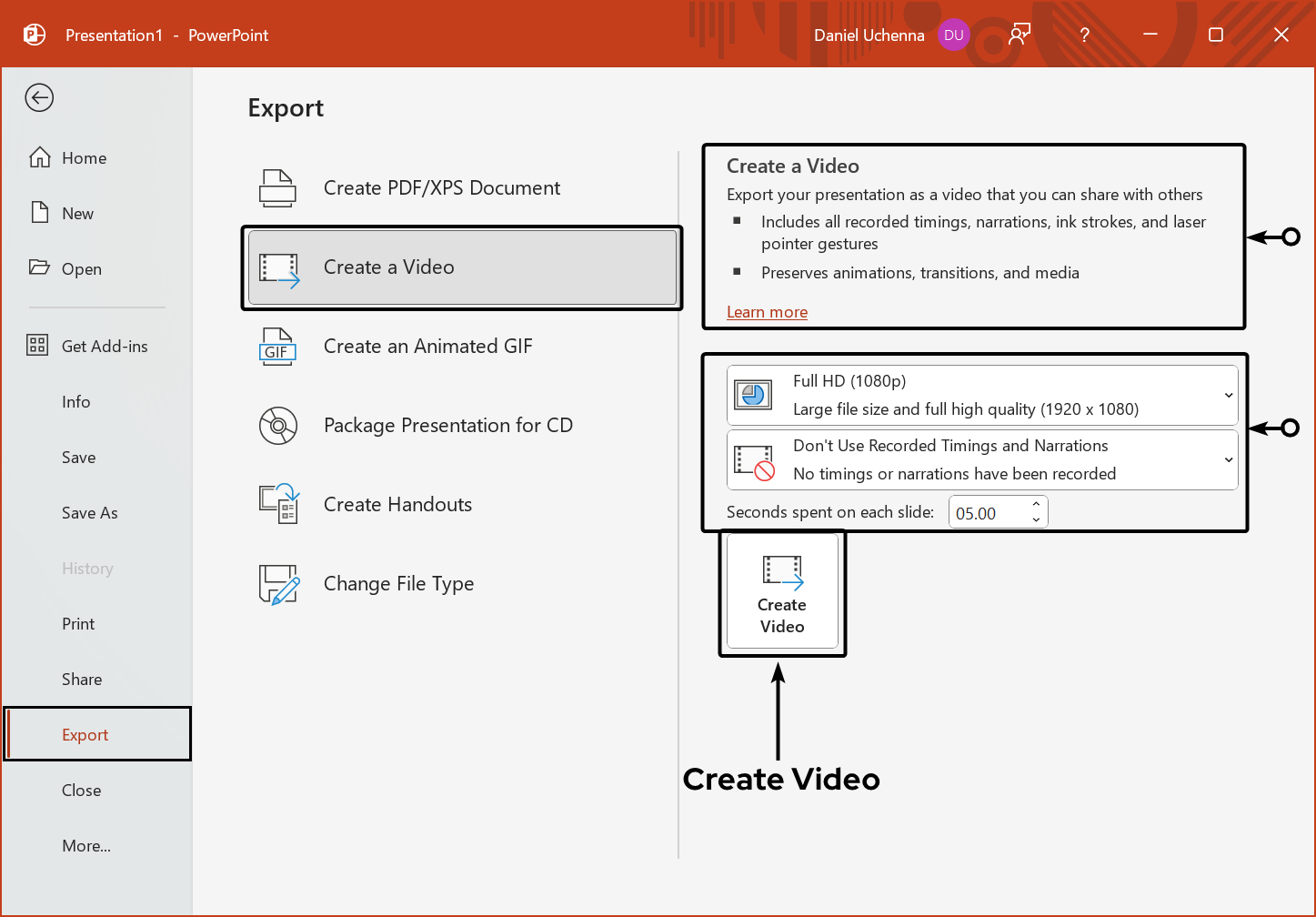Open the Full HD (1080p) quality dropdown
This screenshot has height=917, width=1316.
1231,394
